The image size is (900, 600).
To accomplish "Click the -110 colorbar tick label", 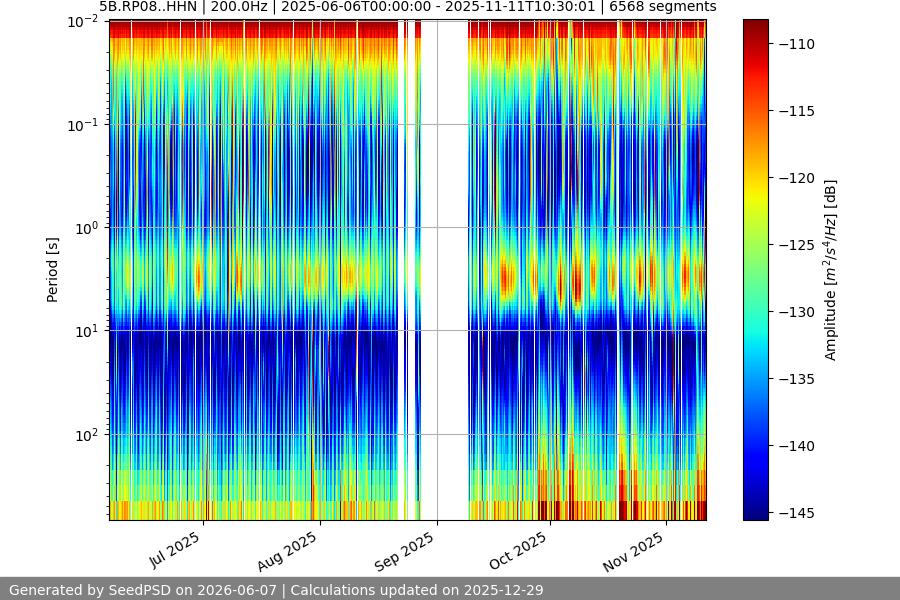I will click(x=797, y=44).
